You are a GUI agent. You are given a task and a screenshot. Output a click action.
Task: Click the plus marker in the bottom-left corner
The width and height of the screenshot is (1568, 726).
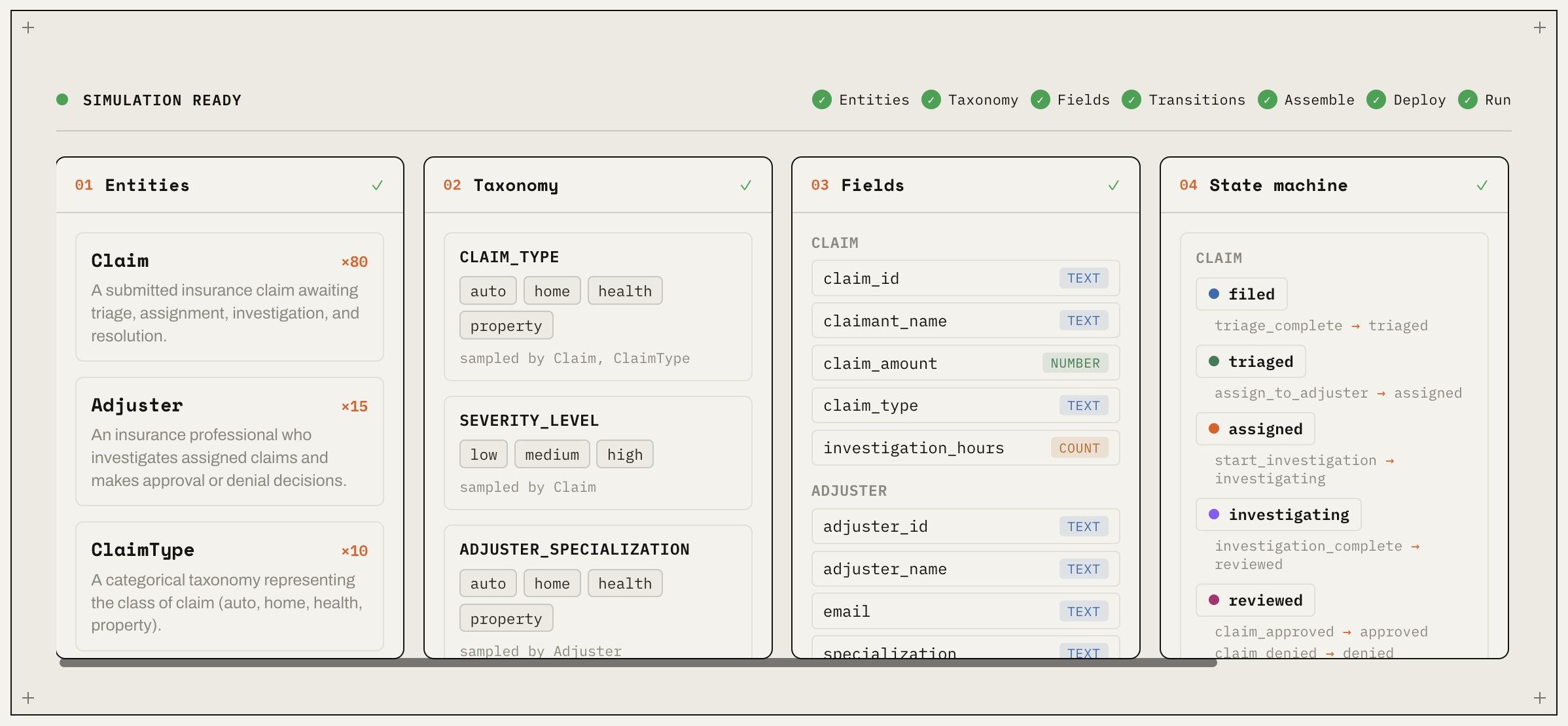click(28, 698)
